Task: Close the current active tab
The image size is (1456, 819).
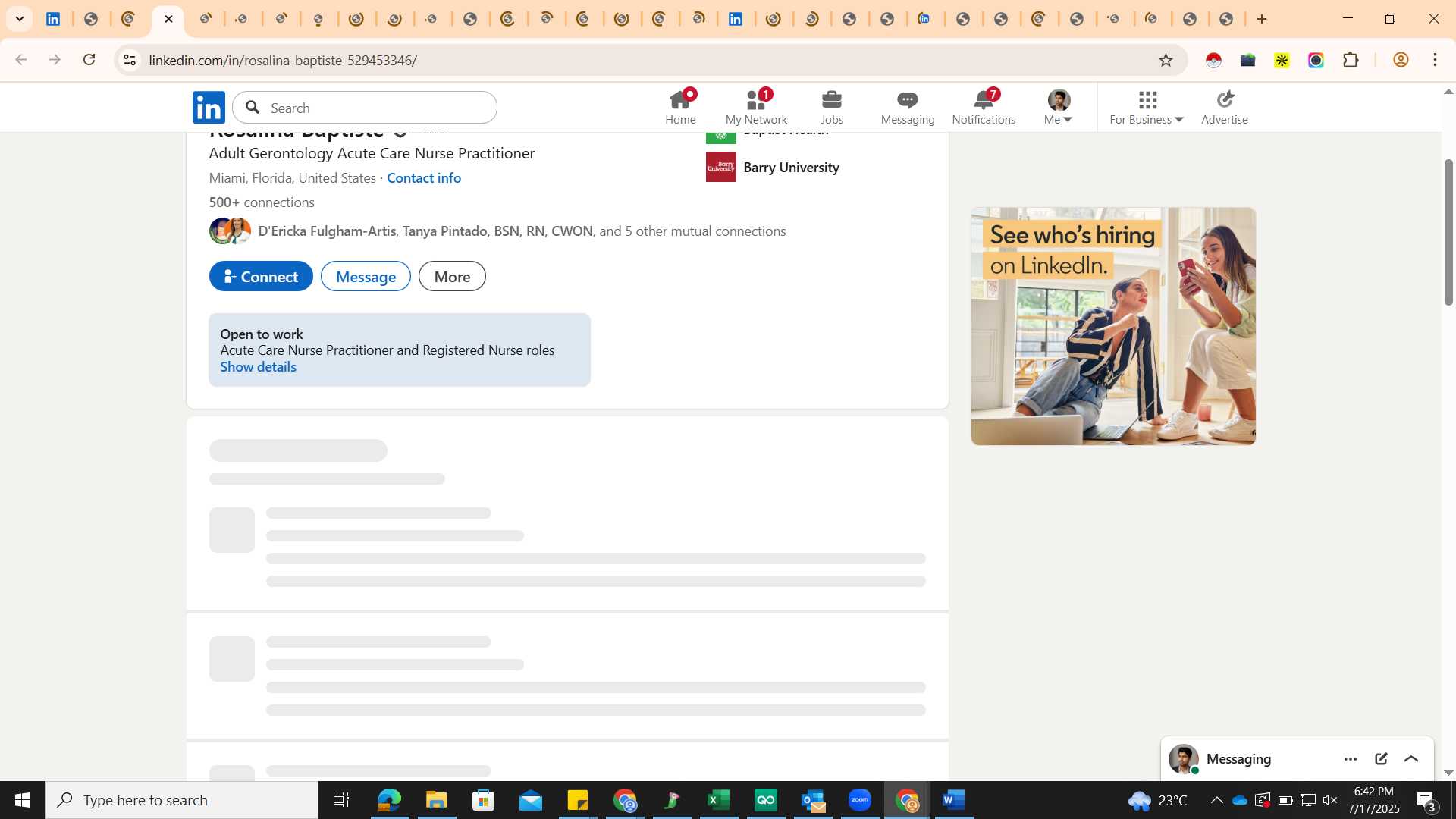Action: [168, 19]
